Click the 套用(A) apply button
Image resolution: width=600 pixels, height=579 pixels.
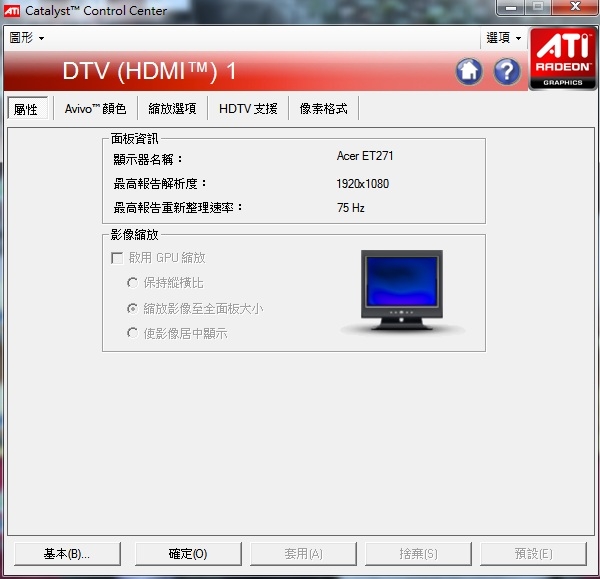tap(303, 553)
